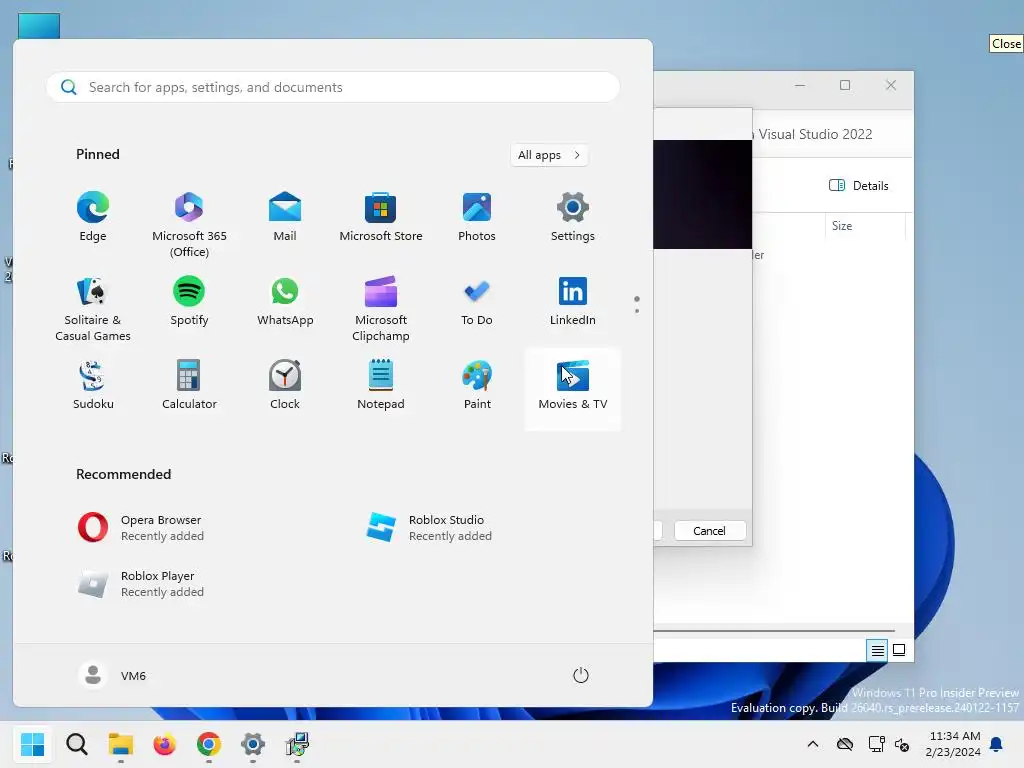This screenshot has width=1024, height=768.
Task: Open Microsoft Store
Action: click(x=381, y=217)
